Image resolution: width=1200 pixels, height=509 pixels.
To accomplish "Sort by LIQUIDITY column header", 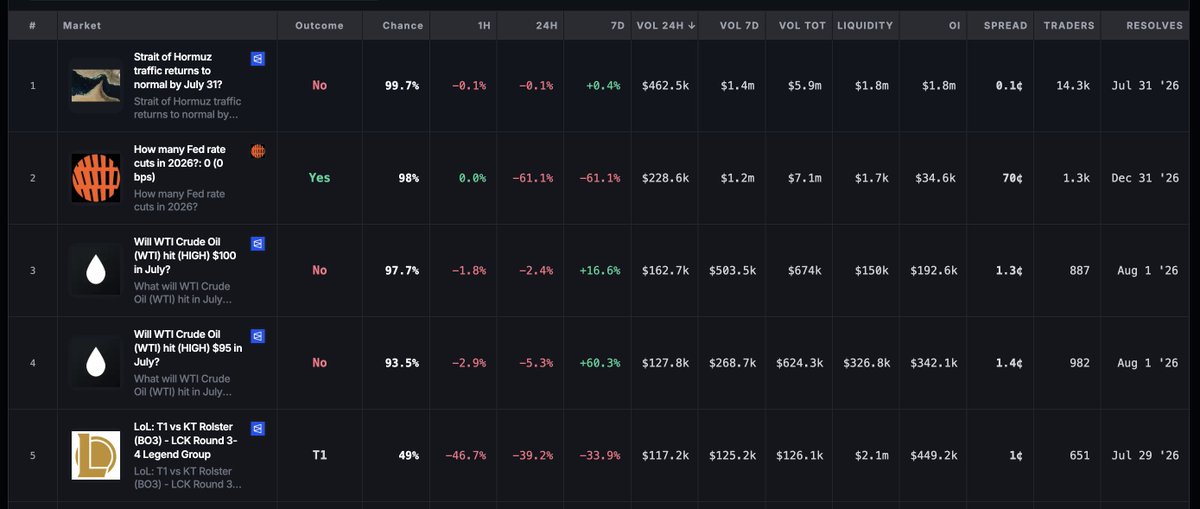I will point(865,25).
